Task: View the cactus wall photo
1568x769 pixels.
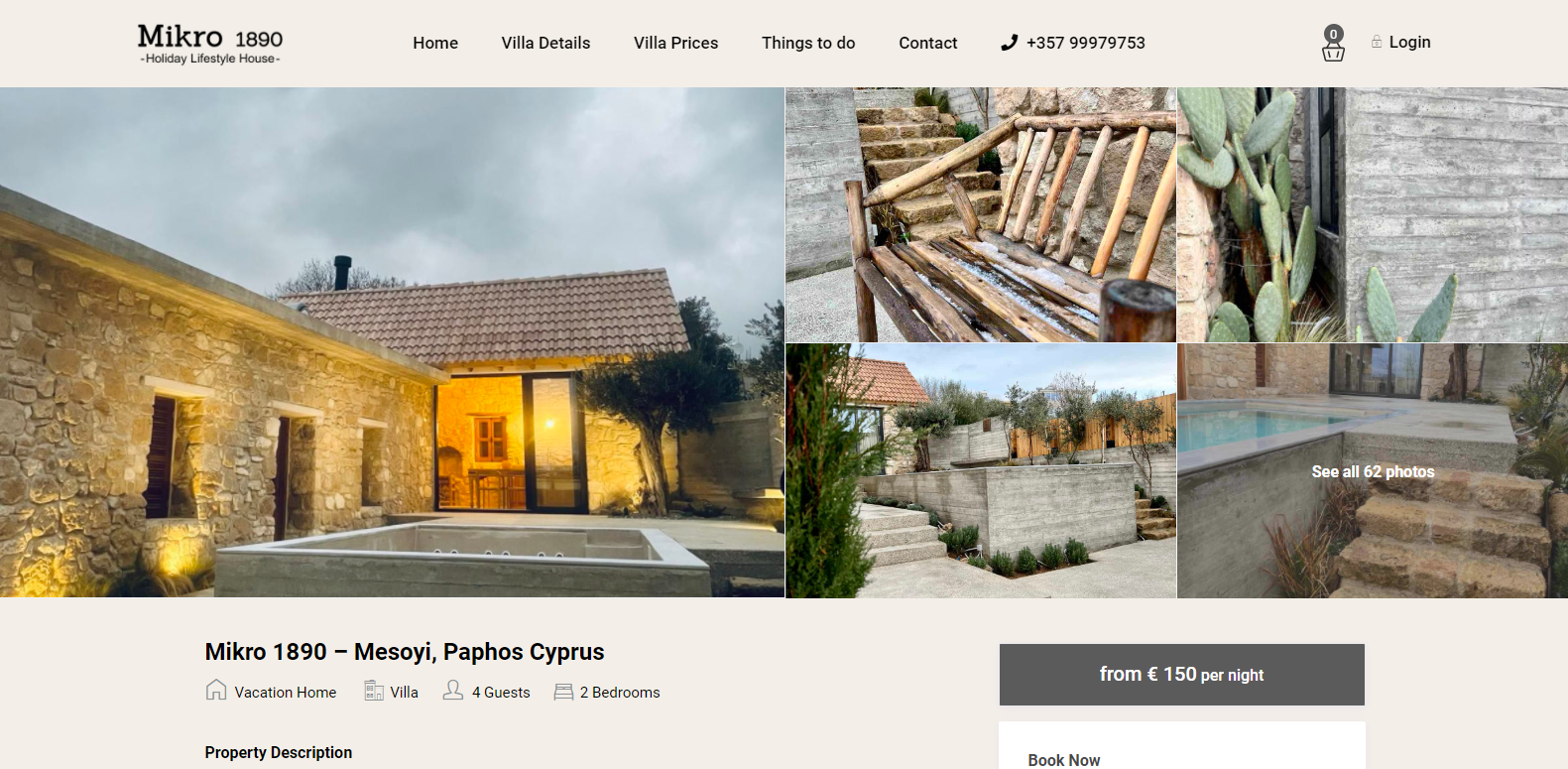Action: pos(1373,214)
